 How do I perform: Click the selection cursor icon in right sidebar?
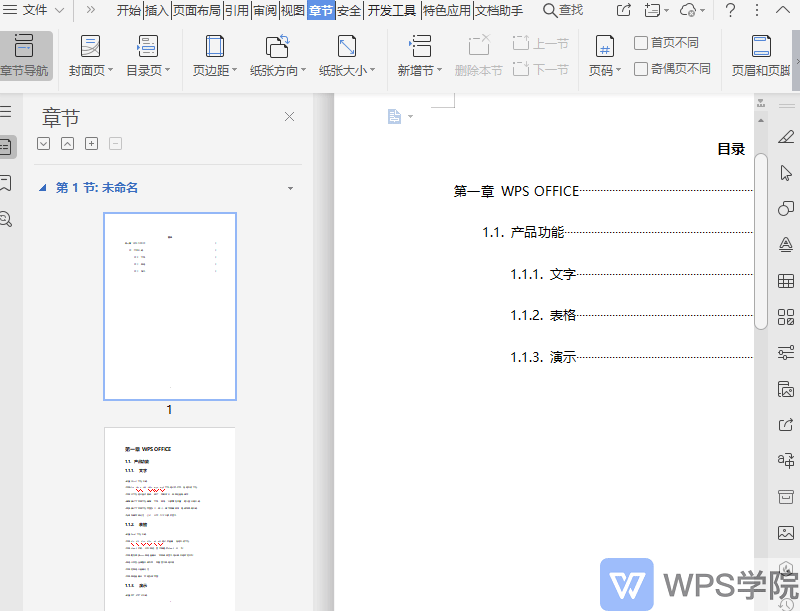tap(786, 173)
